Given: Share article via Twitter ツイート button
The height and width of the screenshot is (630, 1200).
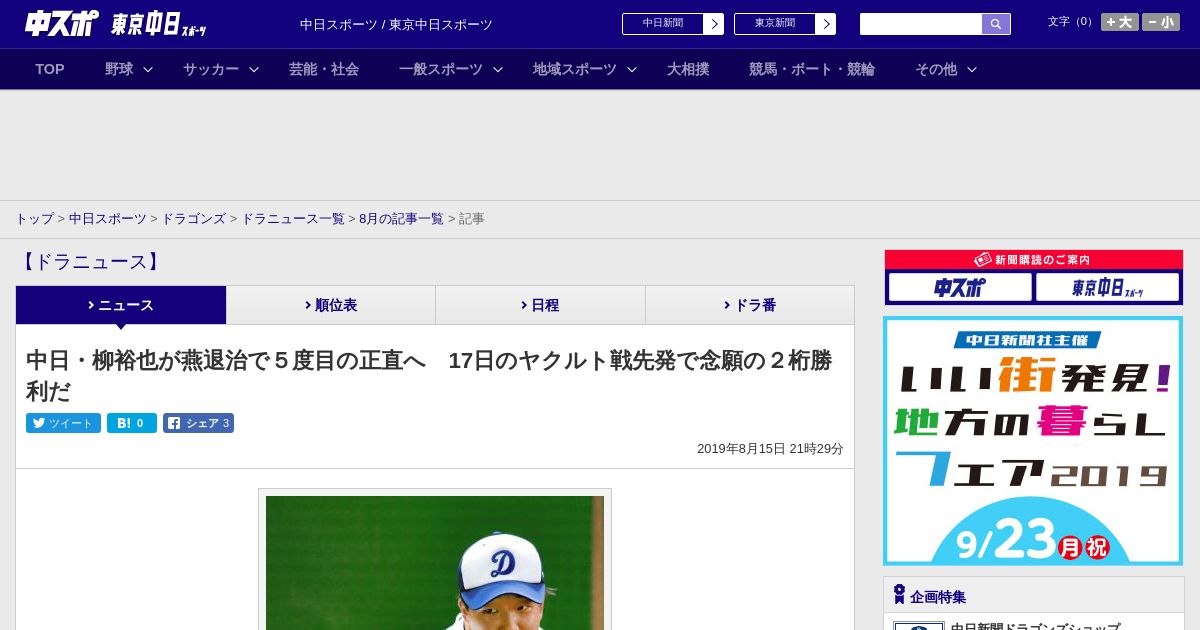Looking at the screenshot, I should (x=63, y=423).
